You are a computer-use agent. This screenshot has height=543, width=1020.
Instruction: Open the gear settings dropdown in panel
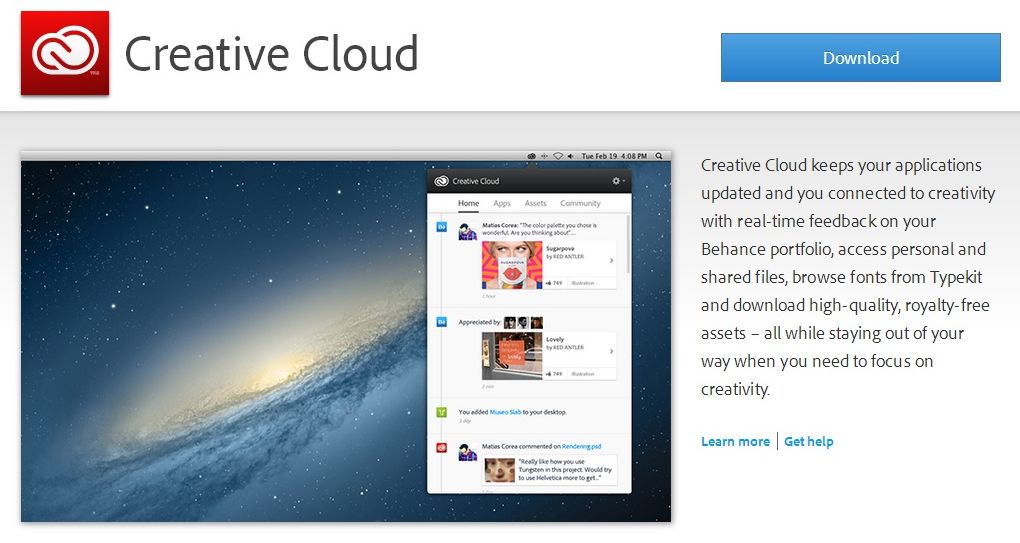point(618,181)
